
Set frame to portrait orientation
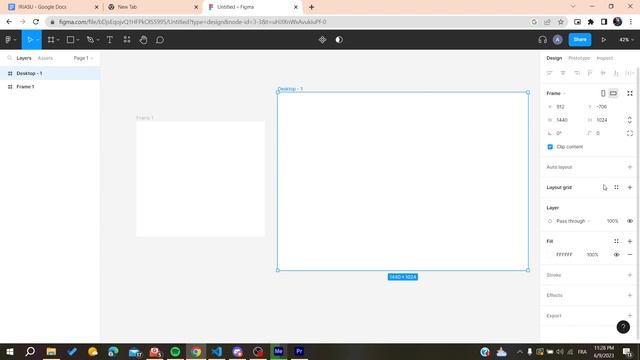603,93
